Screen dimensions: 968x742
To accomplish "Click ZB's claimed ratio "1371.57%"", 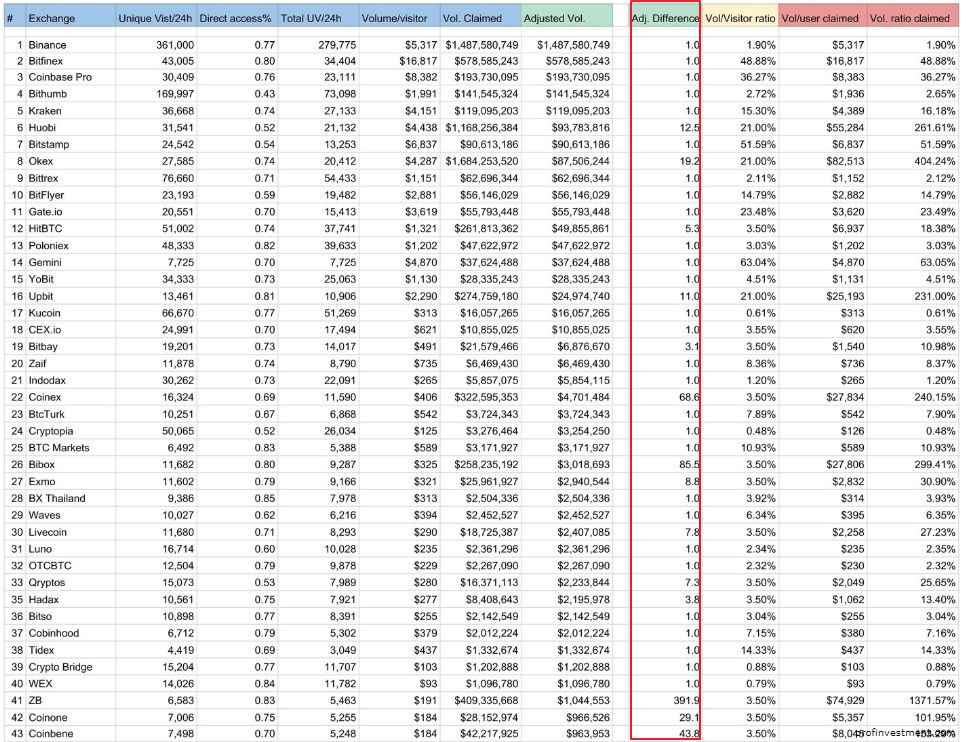I will (932, 700).
